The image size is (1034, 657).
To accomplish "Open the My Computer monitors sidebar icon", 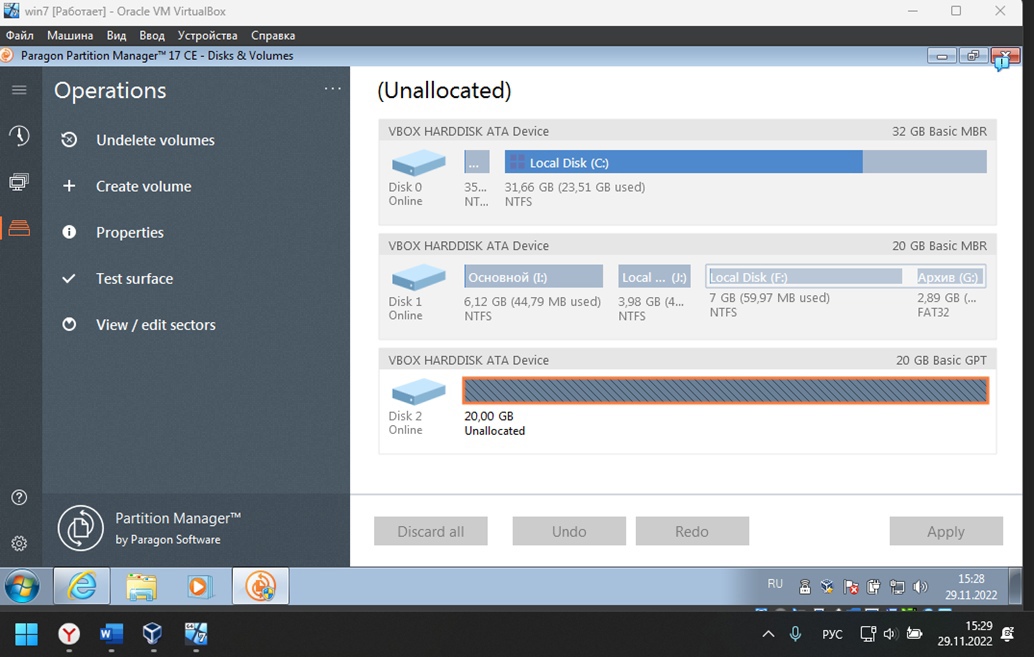I will [19, 182].
